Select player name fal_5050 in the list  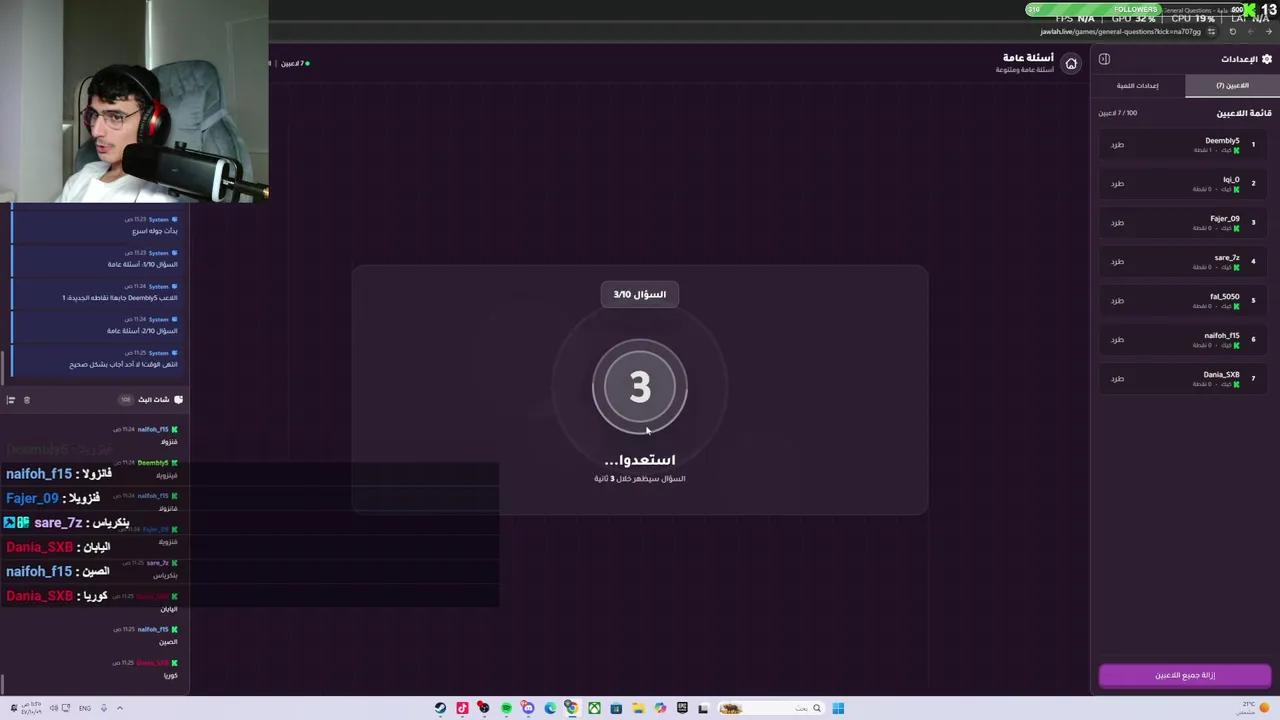[x=1224, y=297]
